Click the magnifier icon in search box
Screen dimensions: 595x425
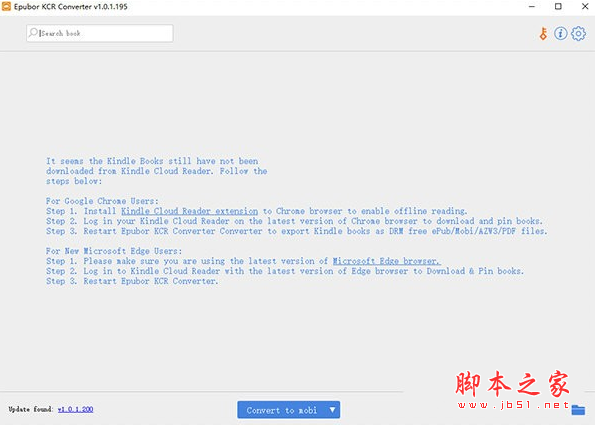tap(33, 33)
